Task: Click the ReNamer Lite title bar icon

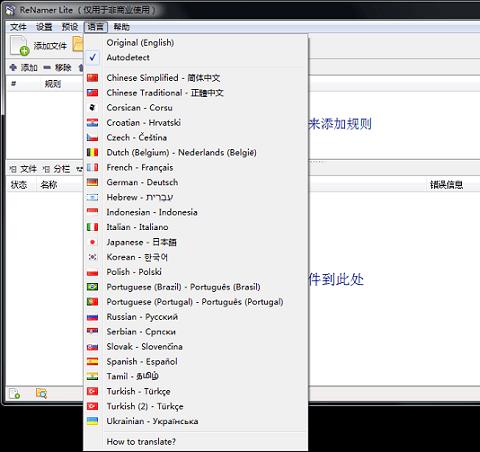Action: [10, 10]
